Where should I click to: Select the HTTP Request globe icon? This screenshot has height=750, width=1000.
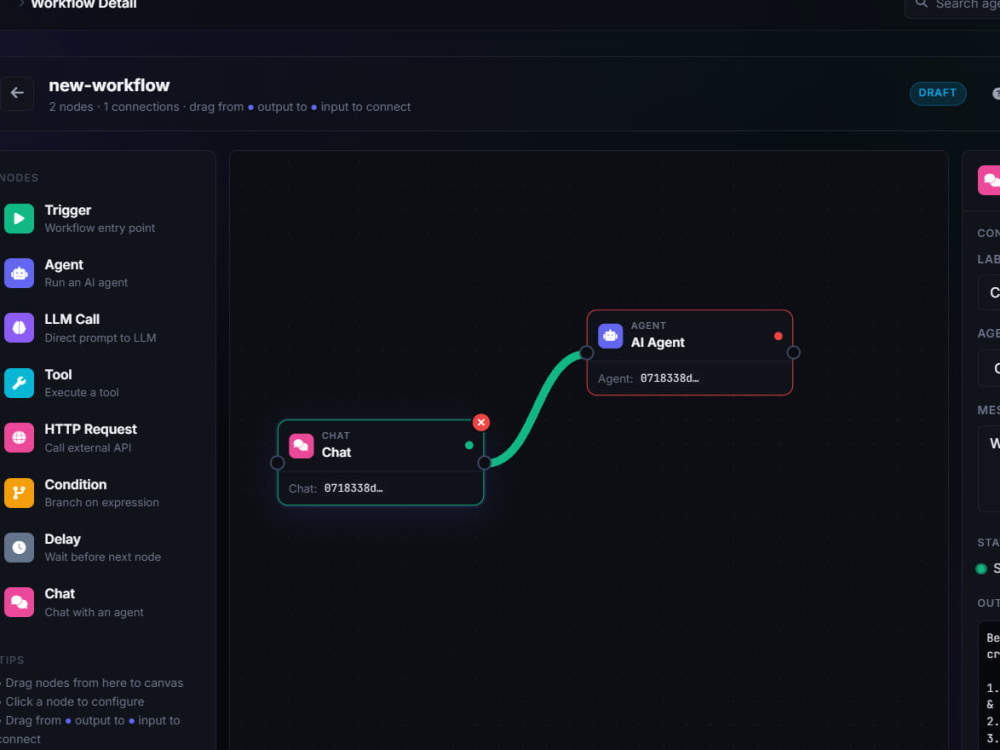click(19, 438)
